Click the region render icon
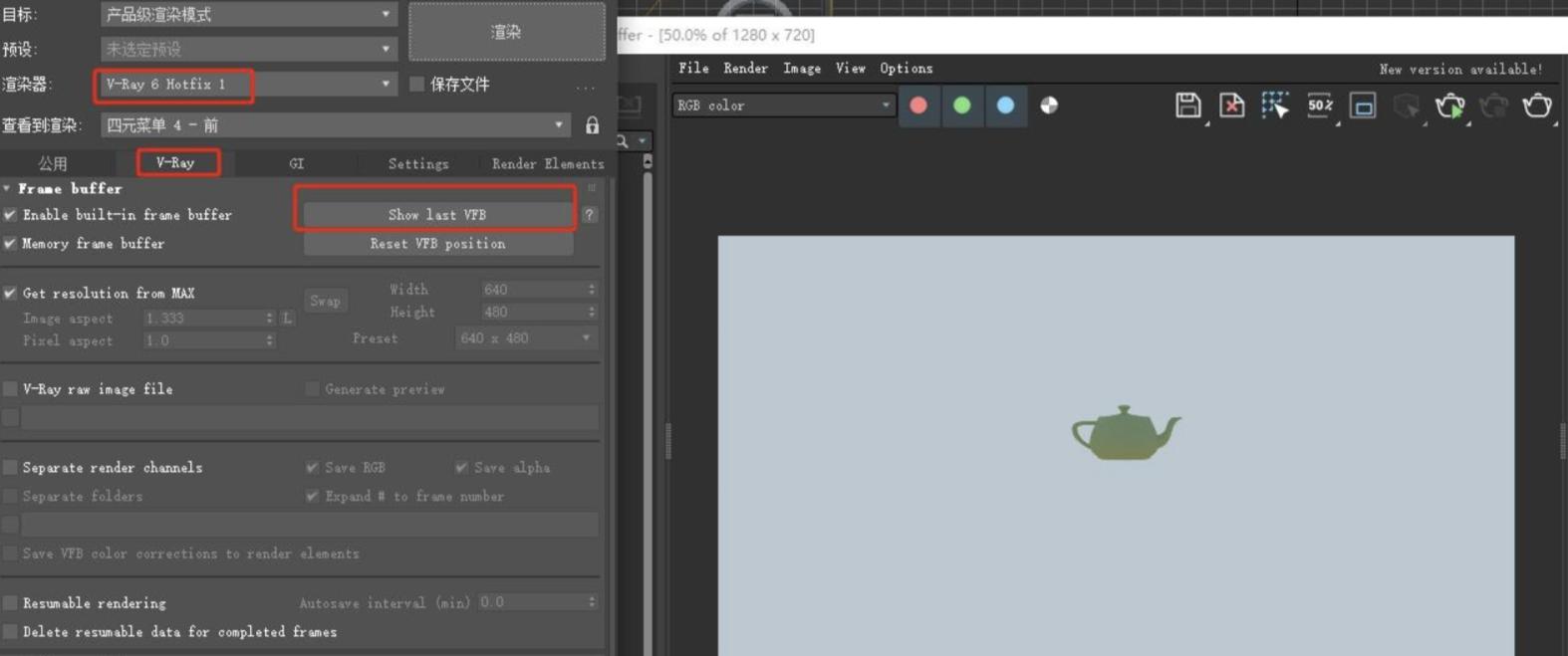 tap(1363, 106)
